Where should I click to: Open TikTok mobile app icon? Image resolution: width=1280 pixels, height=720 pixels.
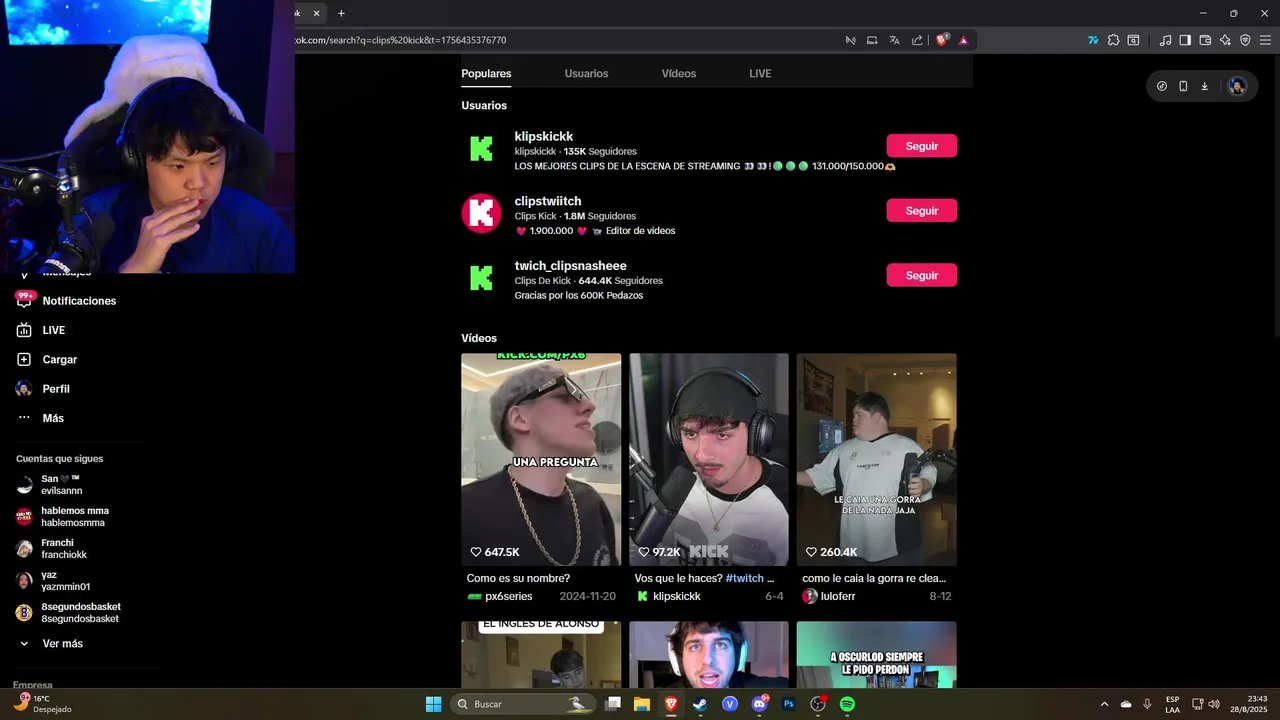pyautogui.click(x=1183, y=86)
